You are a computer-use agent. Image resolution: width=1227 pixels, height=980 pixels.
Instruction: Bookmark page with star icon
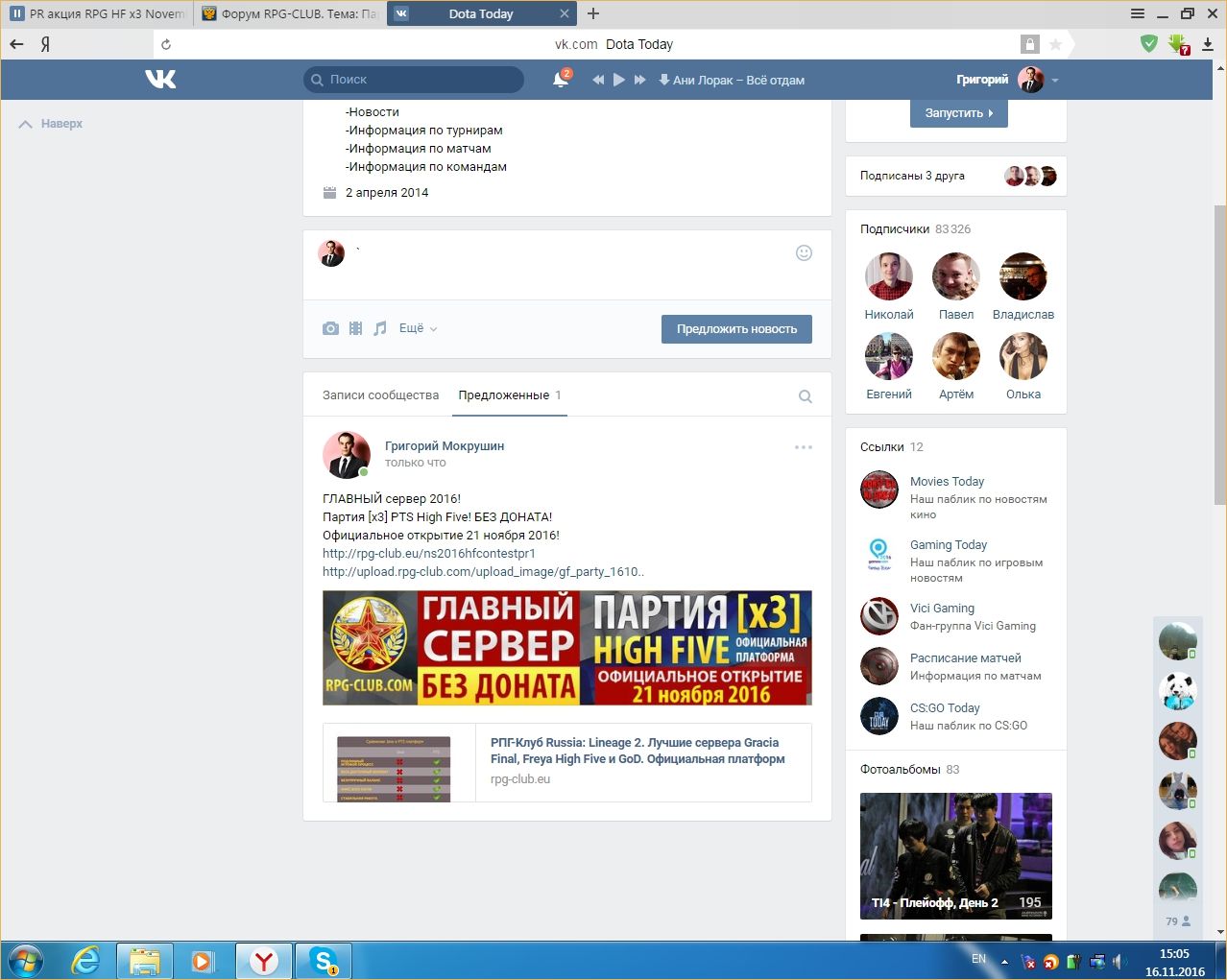pos(1055,44)
